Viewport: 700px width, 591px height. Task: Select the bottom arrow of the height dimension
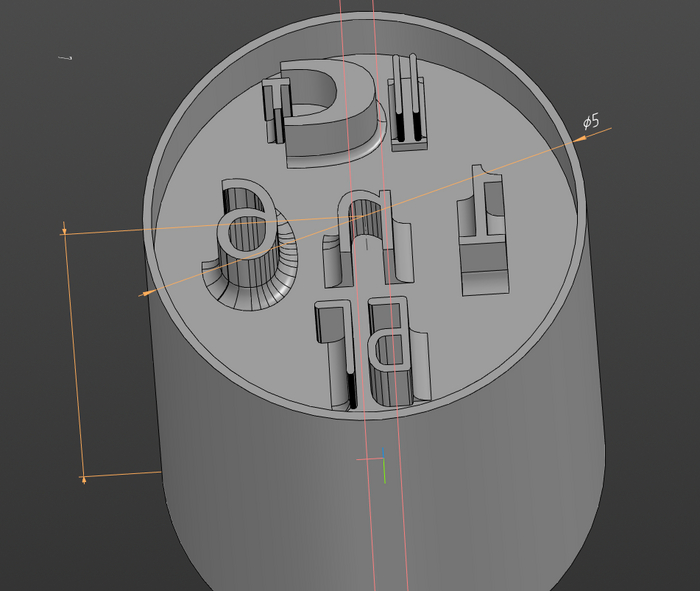point(83,478)
